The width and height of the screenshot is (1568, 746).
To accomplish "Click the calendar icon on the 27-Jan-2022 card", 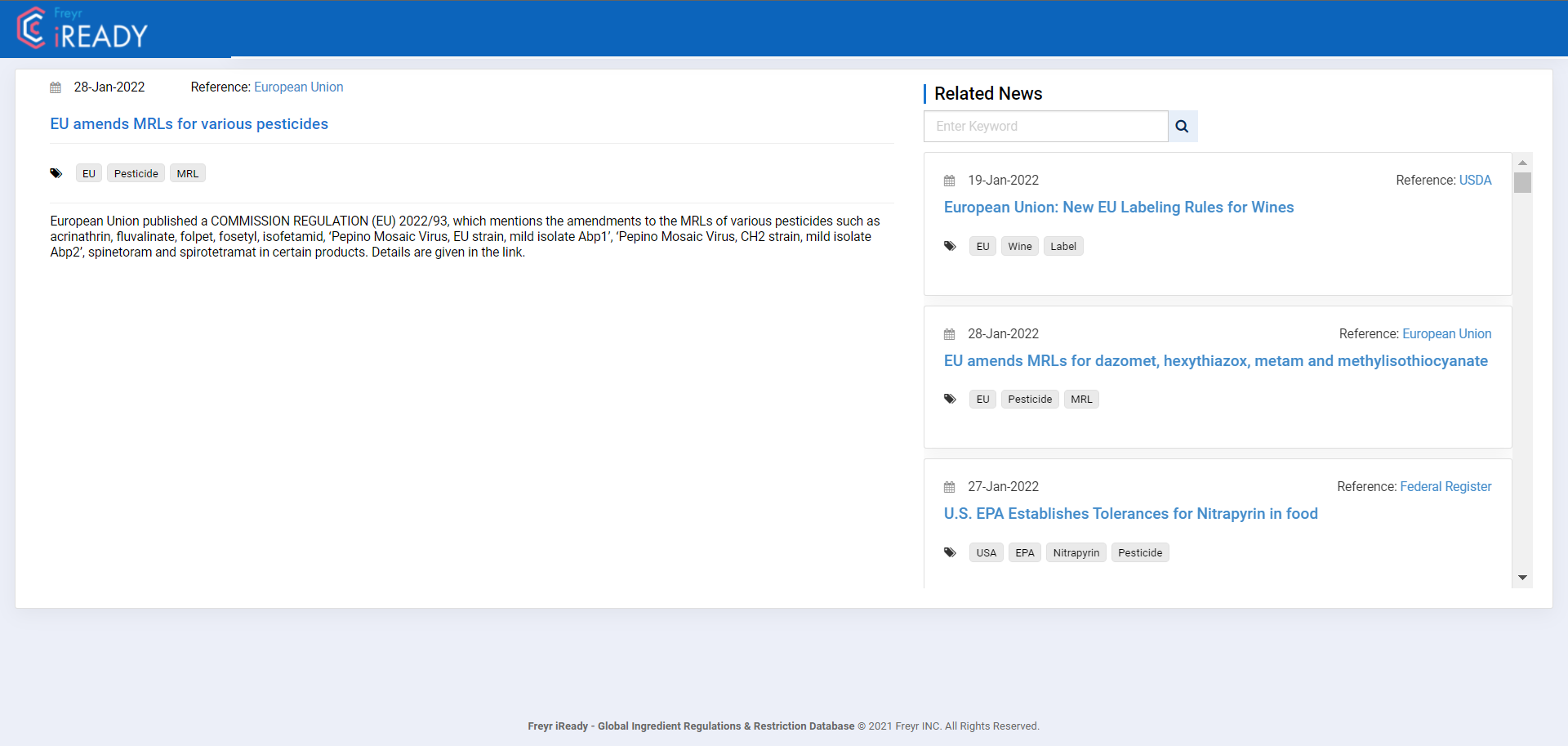I will click(x=950, y=486).
